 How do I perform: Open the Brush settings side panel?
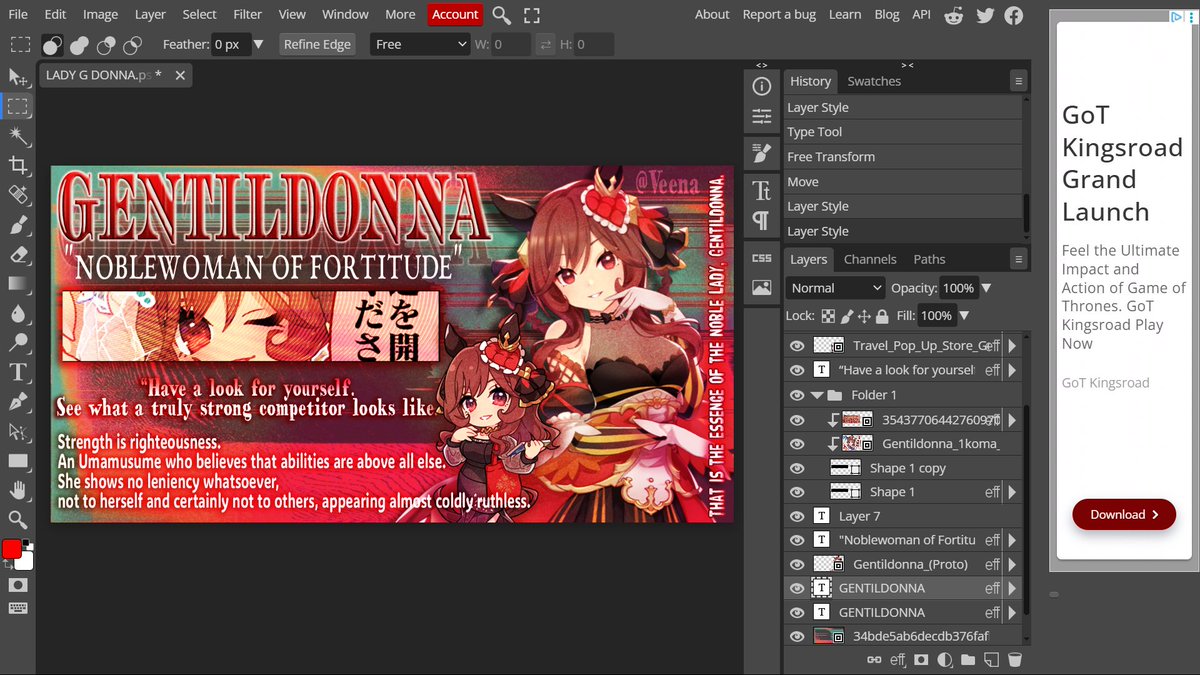pos(762,153)
